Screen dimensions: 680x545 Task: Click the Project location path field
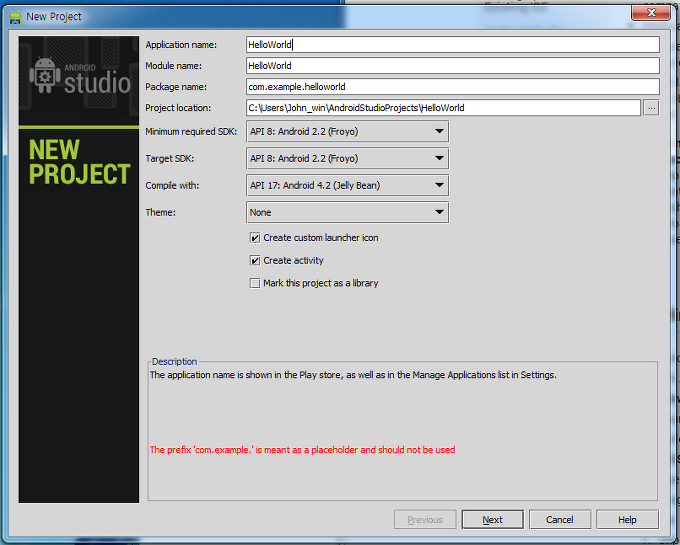tap(443, 108)
